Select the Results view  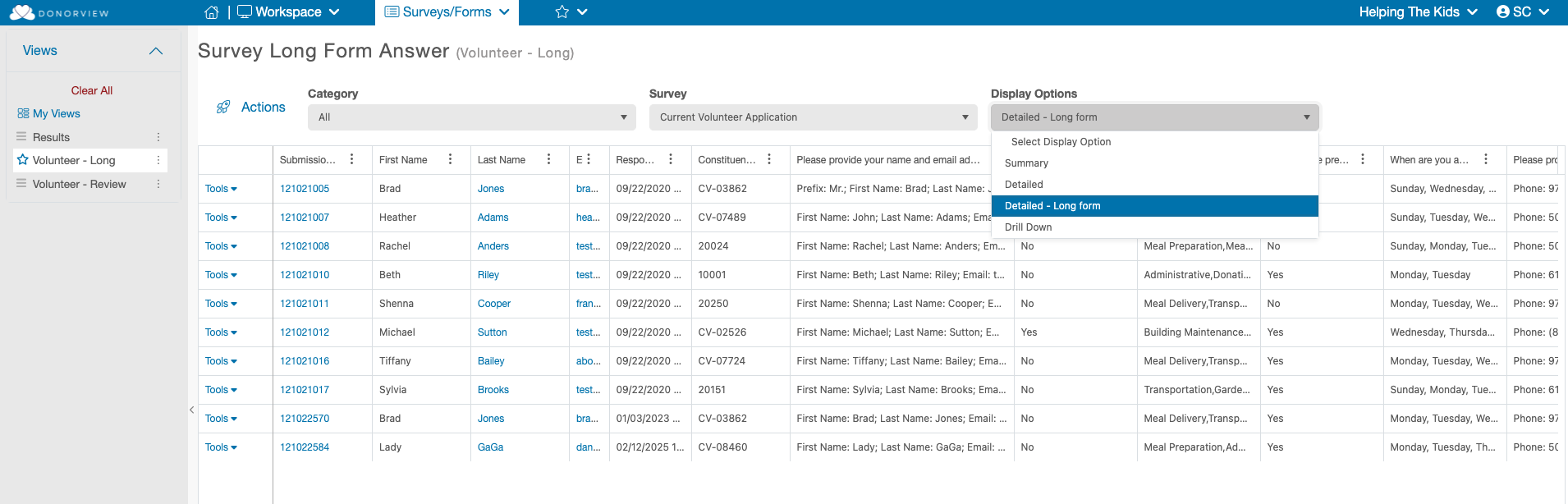pos(51,137)
